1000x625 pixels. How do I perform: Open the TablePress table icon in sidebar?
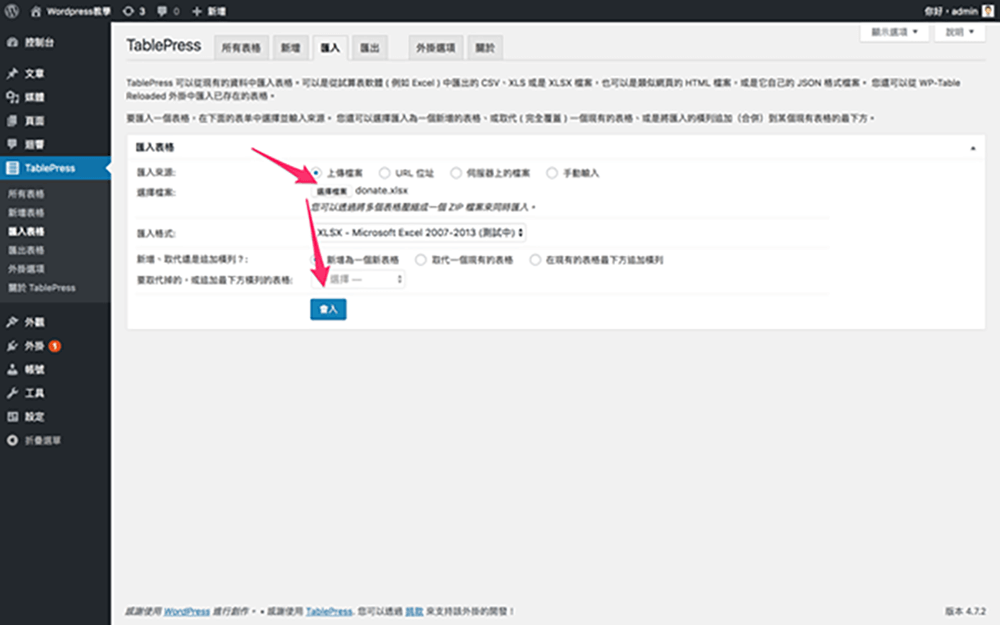point(12,168)
